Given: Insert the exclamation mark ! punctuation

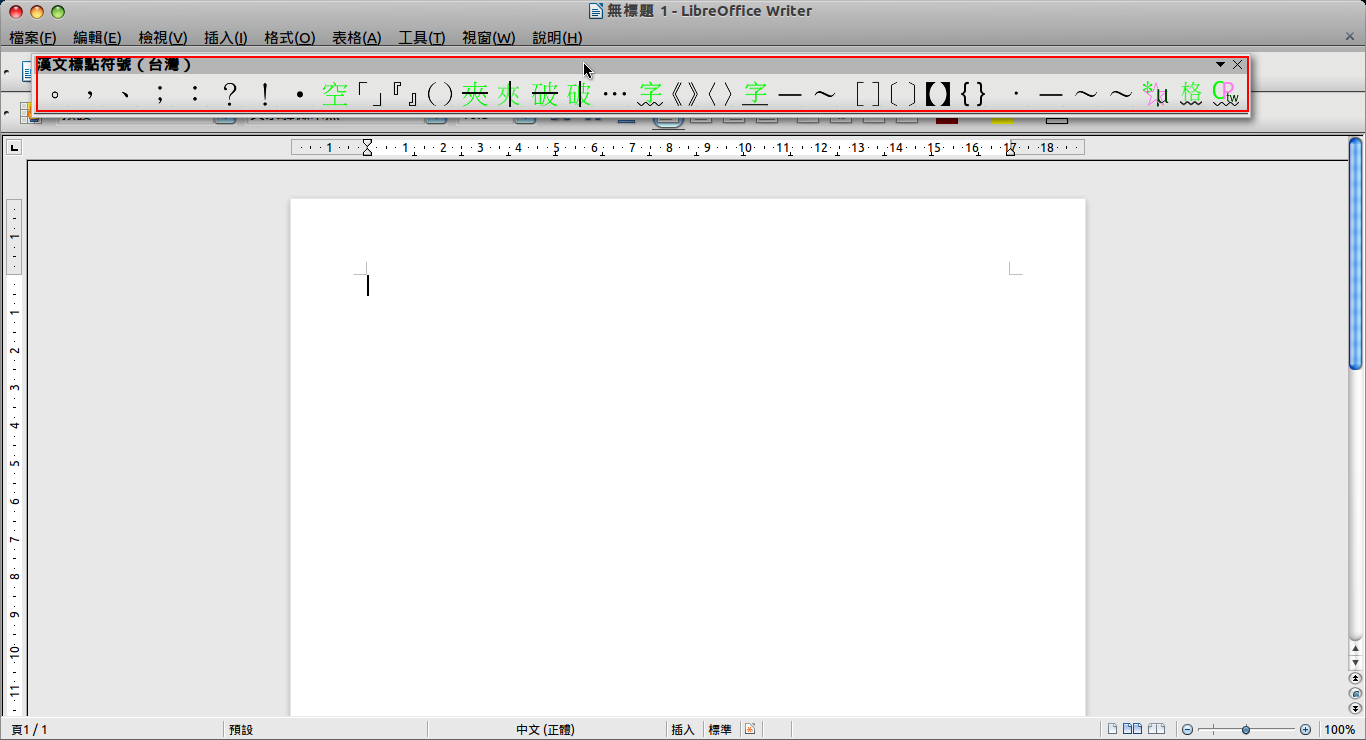Looking at the screenshot, I should pyautogui.click(x=265, y=95).
